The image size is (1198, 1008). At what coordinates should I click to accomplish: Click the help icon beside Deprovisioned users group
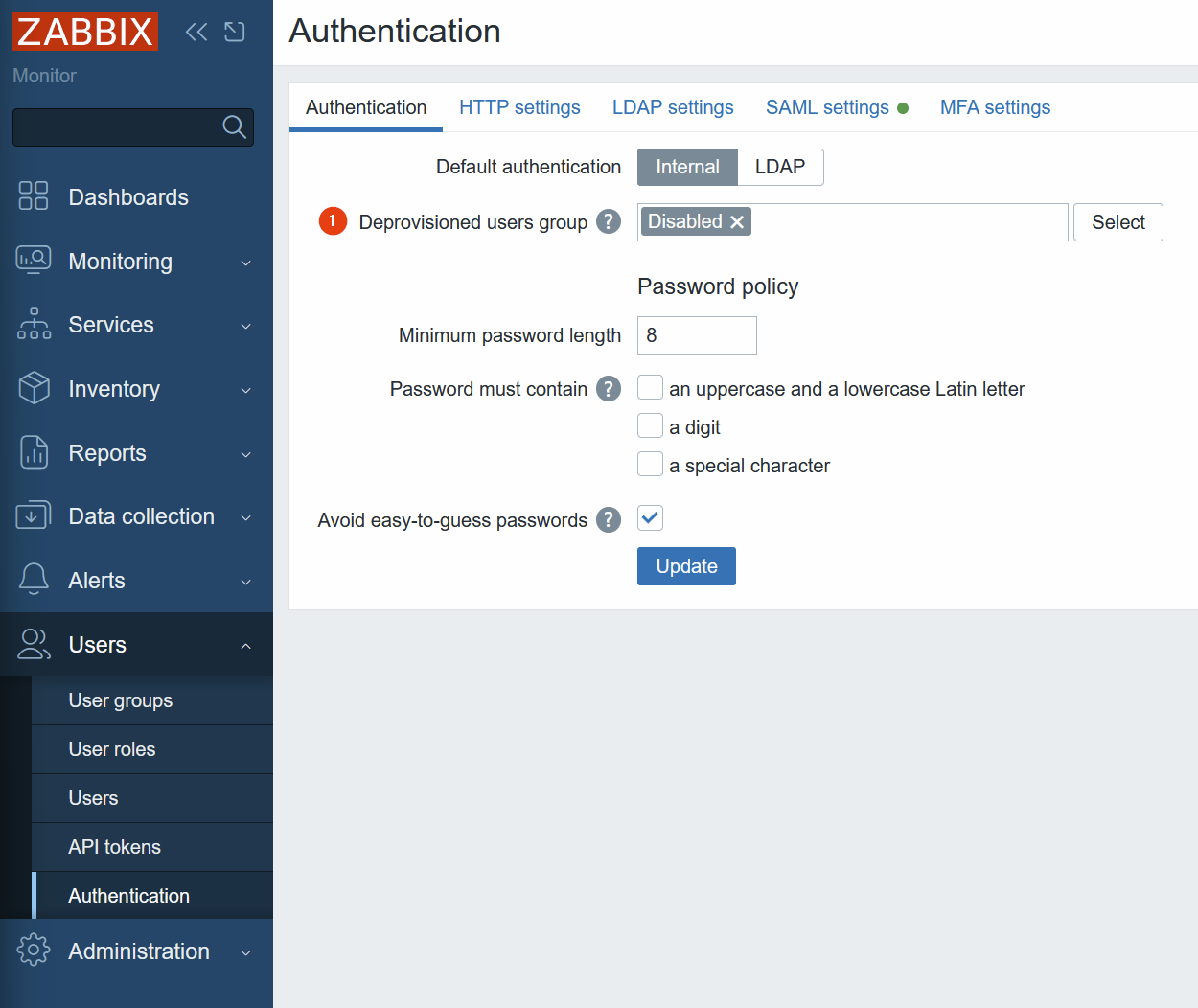tap(608, 221)
